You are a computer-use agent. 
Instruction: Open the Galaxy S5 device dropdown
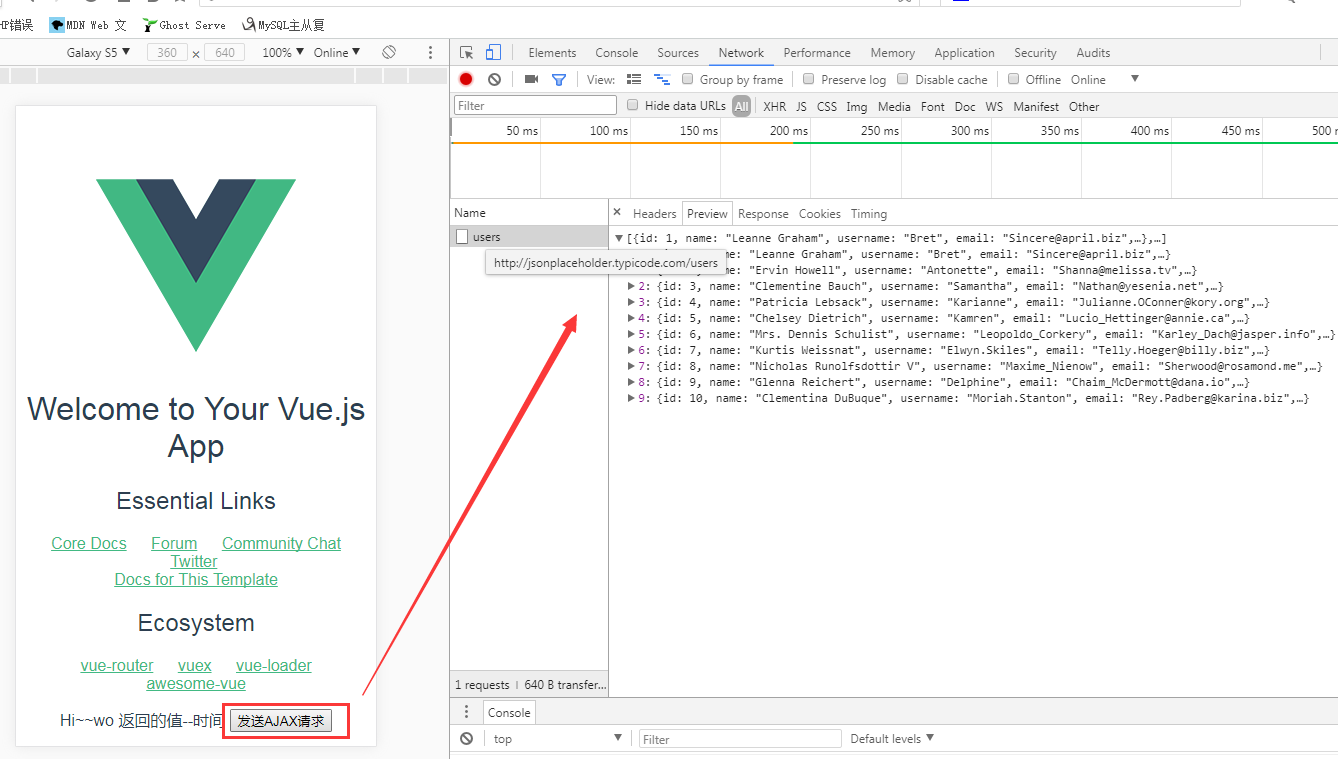98,52
